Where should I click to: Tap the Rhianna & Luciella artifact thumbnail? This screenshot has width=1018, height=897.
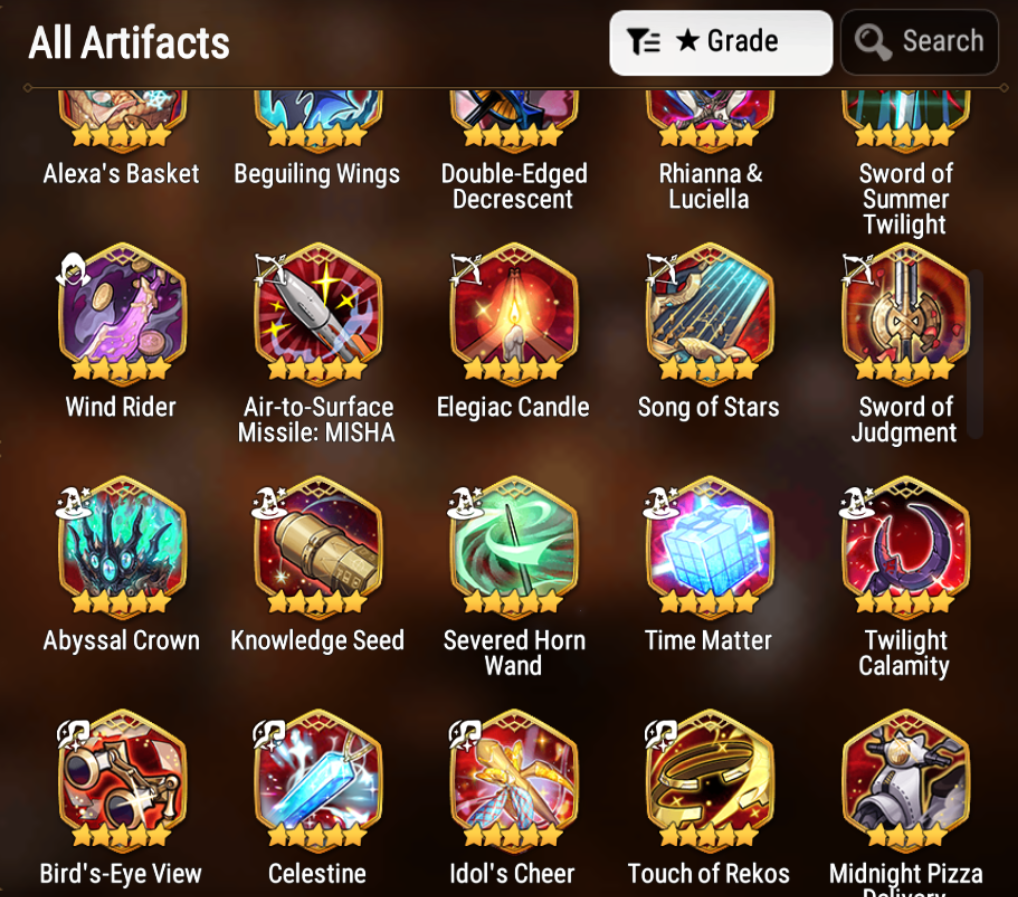tap(710, 120)
